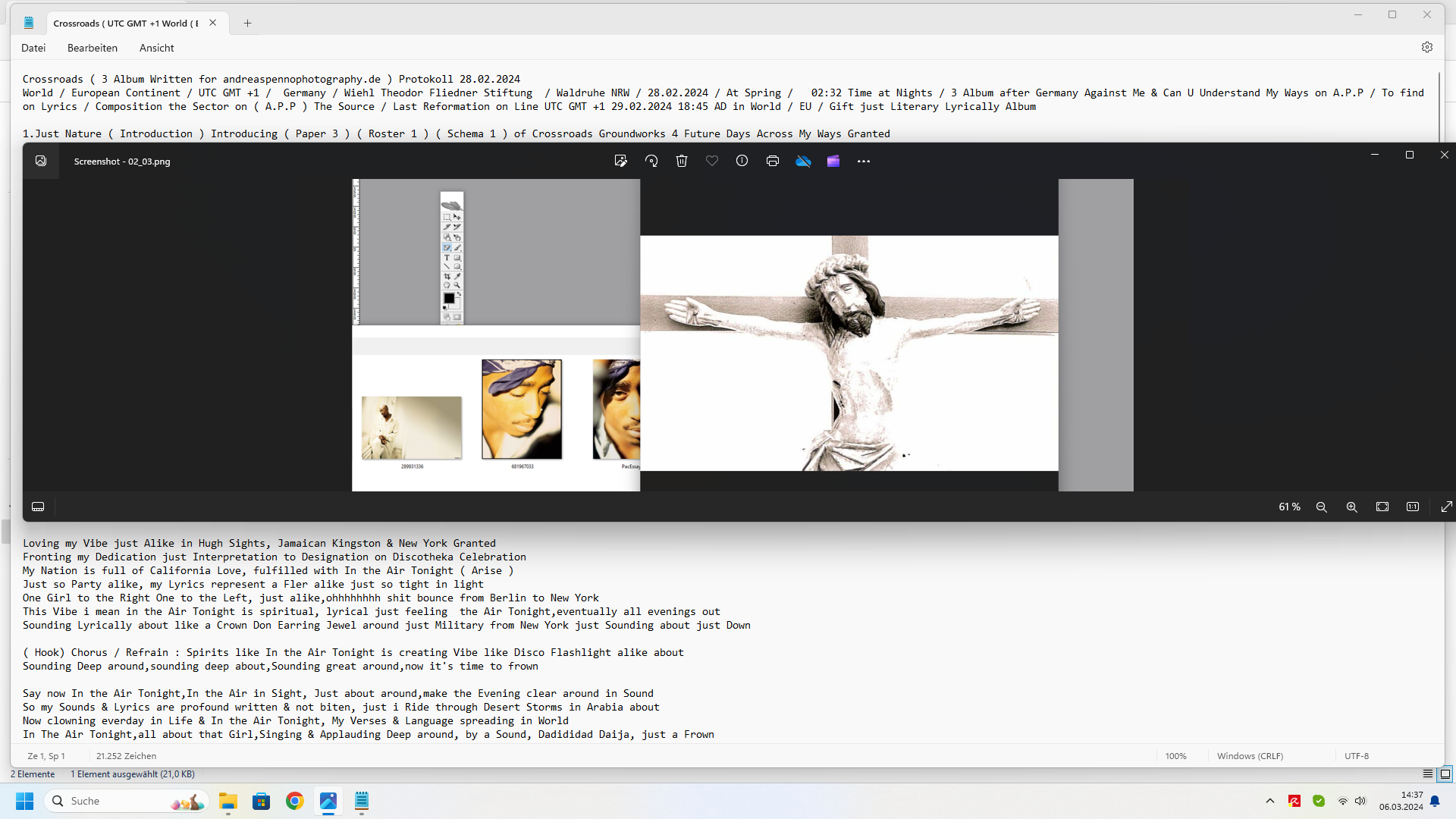Open the Datei menu in Notepad
The height and width of the screenshot is (819, 1456).
tap(33, 48)
